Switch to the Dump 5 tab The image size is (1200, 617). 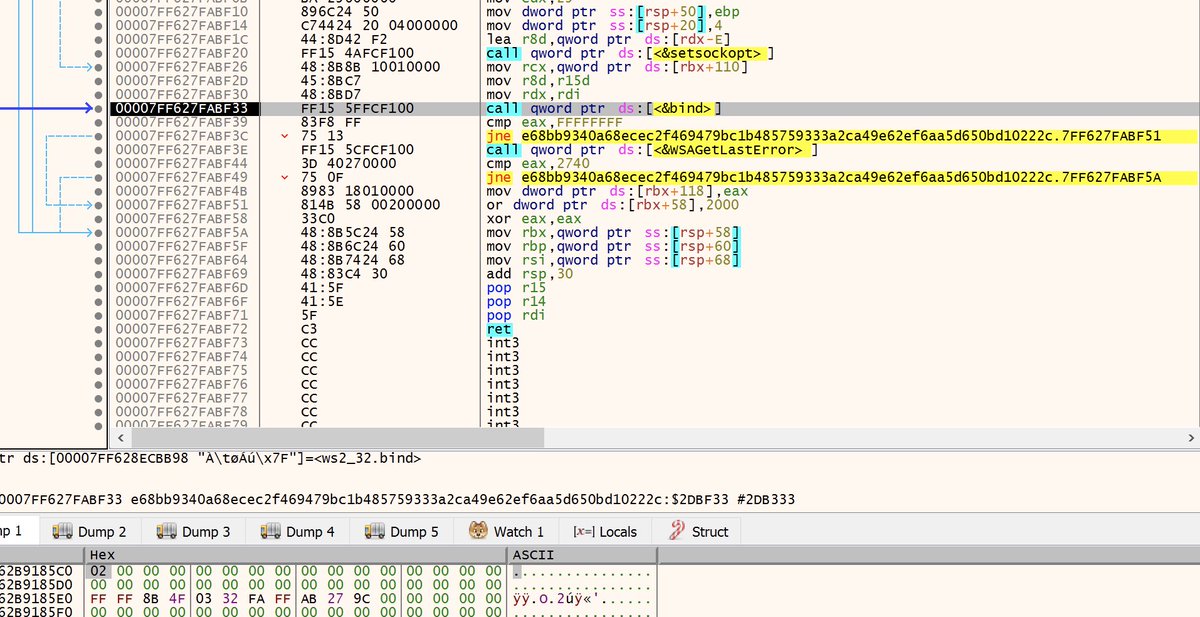[401, 532]
